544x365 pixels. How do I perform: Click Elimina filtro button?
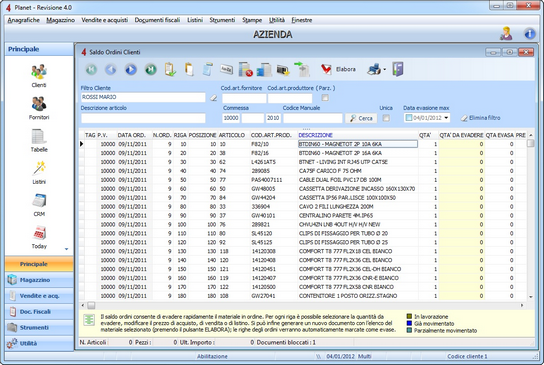point(480,118)
